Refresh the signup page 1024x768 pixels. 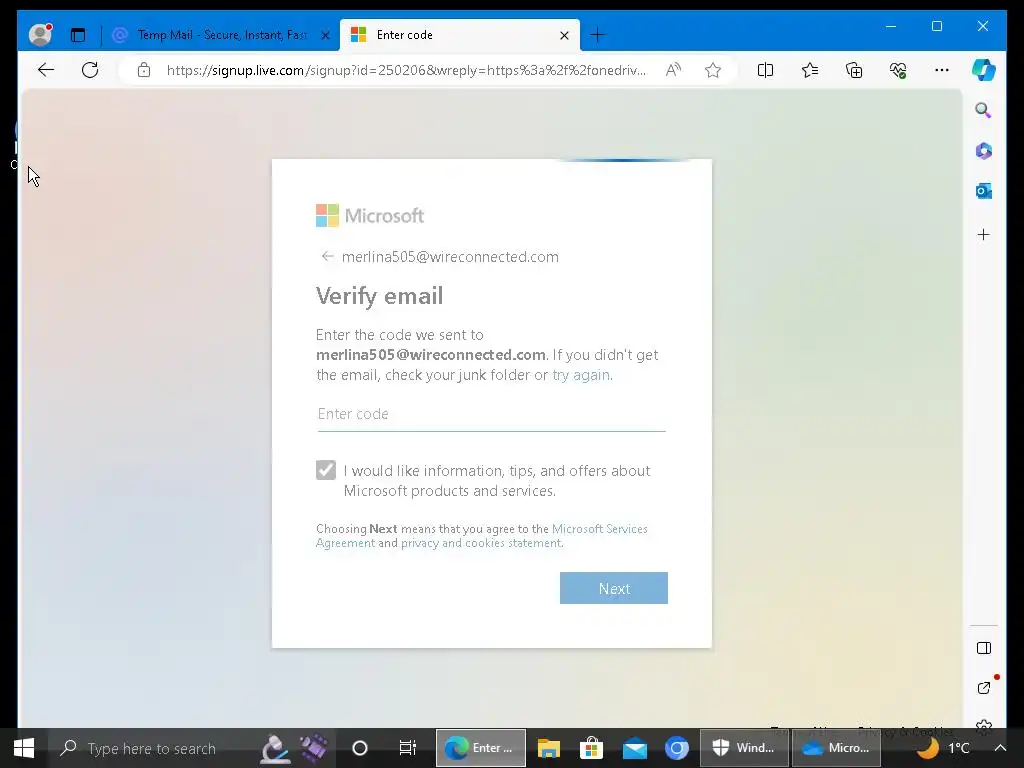pos(90,70)
